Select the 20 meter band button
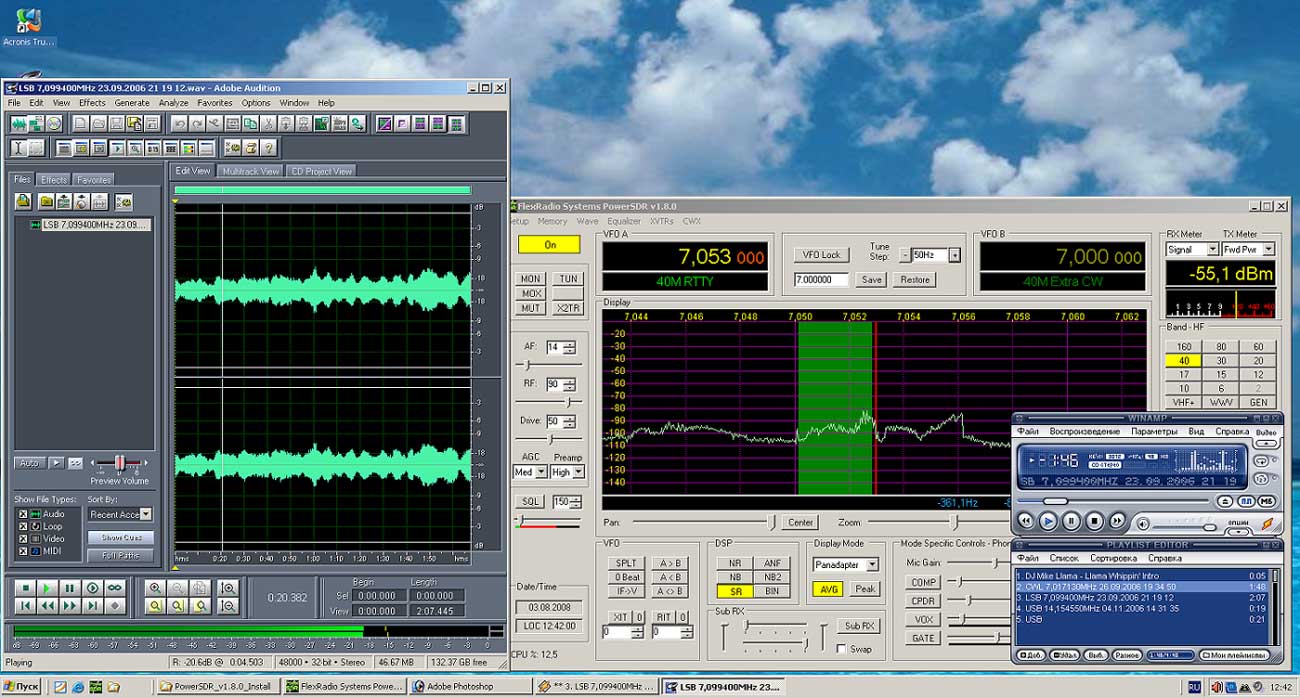Viewport: 1300px width, 698px height. 1258,361
